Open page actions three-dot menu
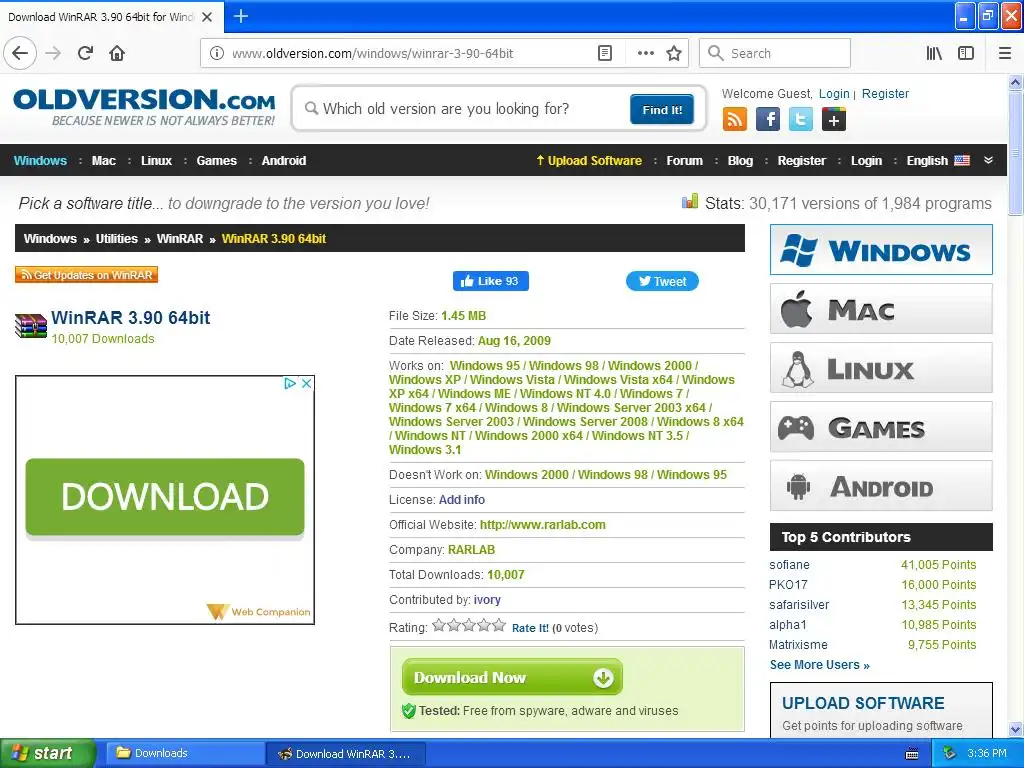1024x768 pixels. [x=645, y=53]
